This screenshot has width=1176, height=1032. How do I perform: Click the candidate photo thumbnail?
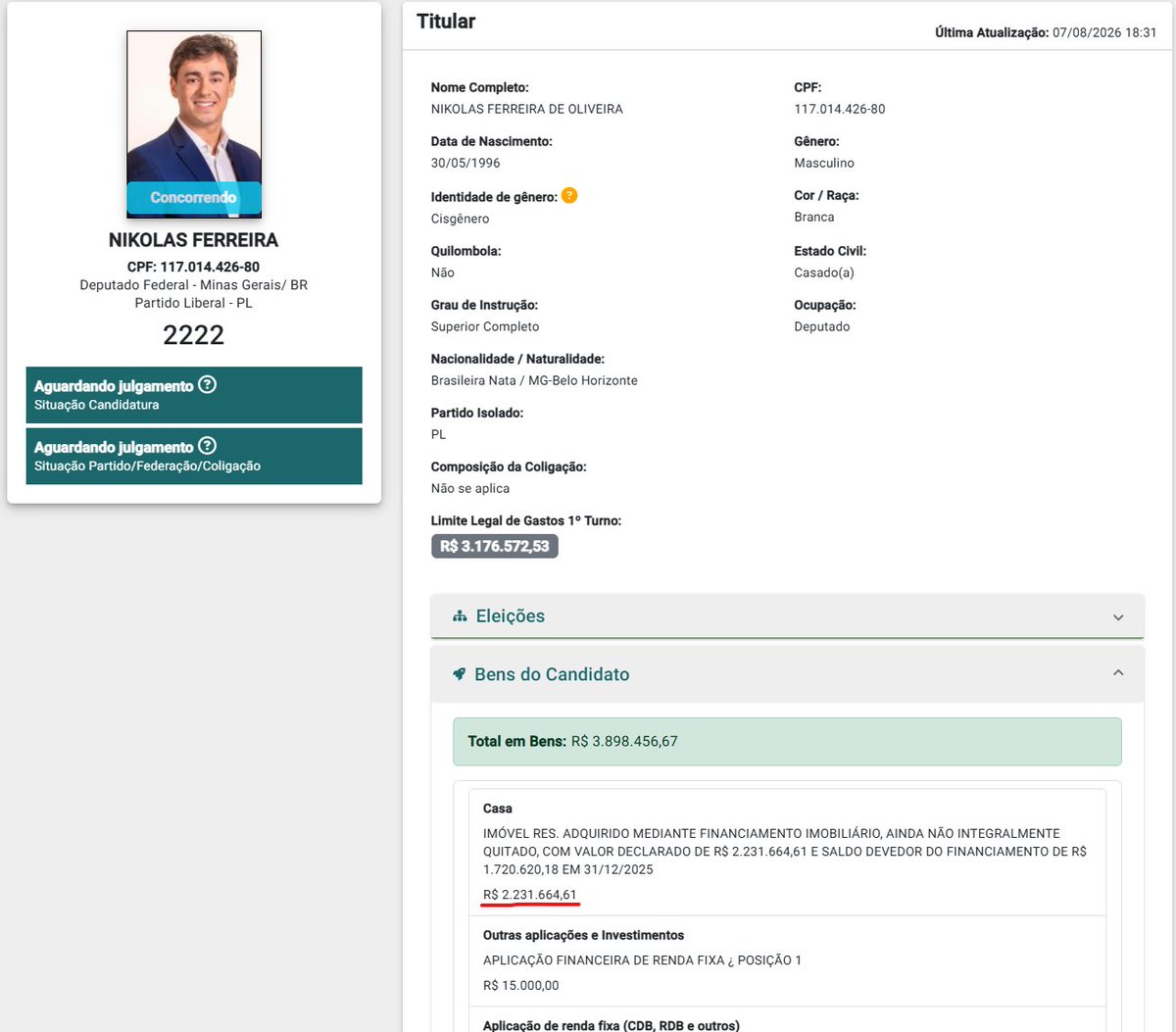(194, 124)
